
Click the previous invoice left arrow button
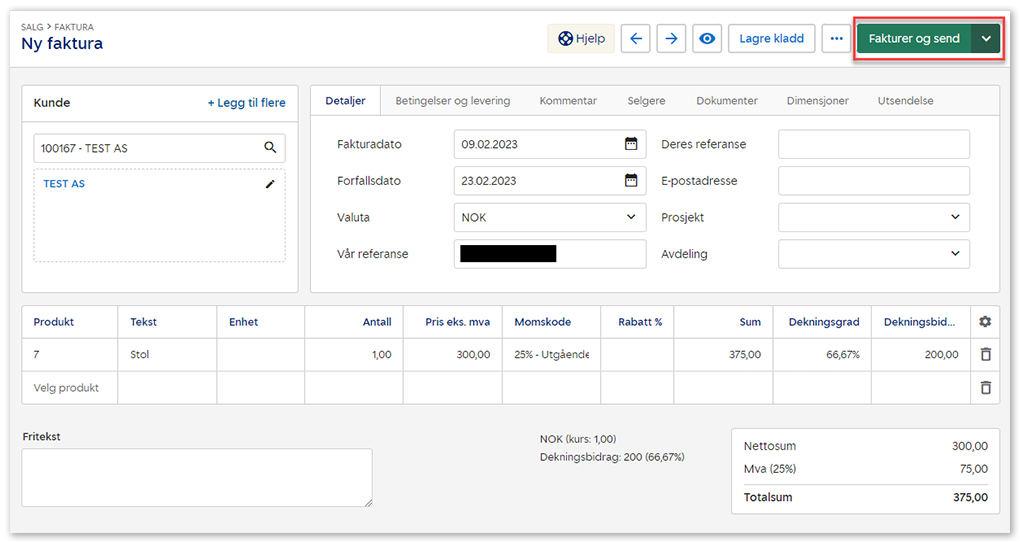tap(636, 39)
